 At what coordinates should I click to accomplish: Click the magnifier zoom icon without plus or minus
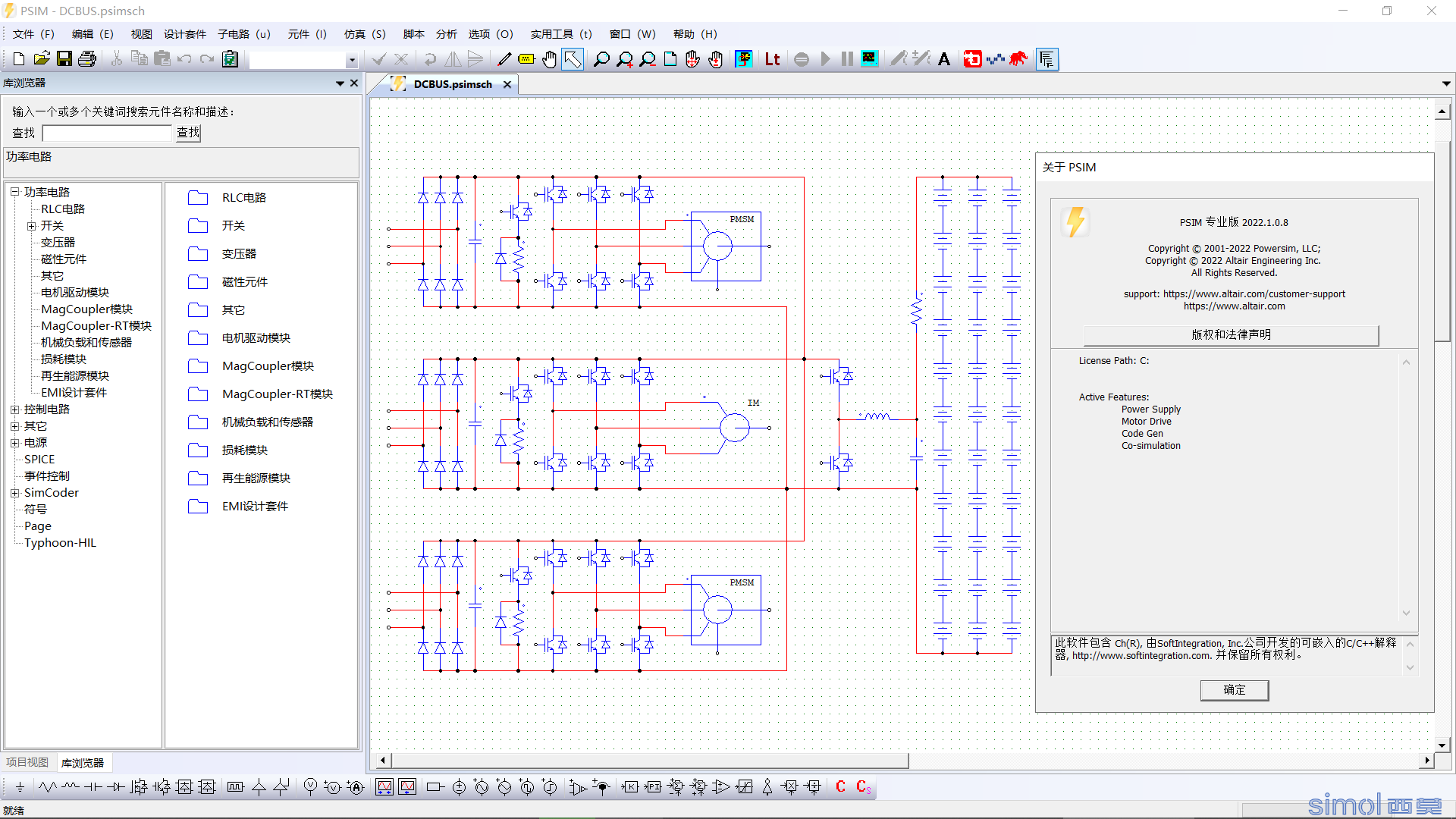(601, 59)
